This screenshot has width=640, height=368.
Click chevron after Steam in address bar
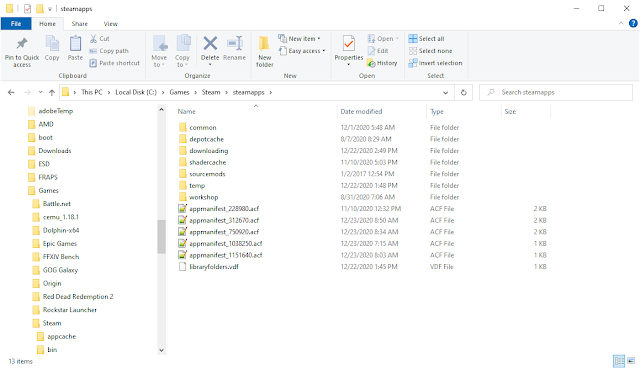click(227, 93)
